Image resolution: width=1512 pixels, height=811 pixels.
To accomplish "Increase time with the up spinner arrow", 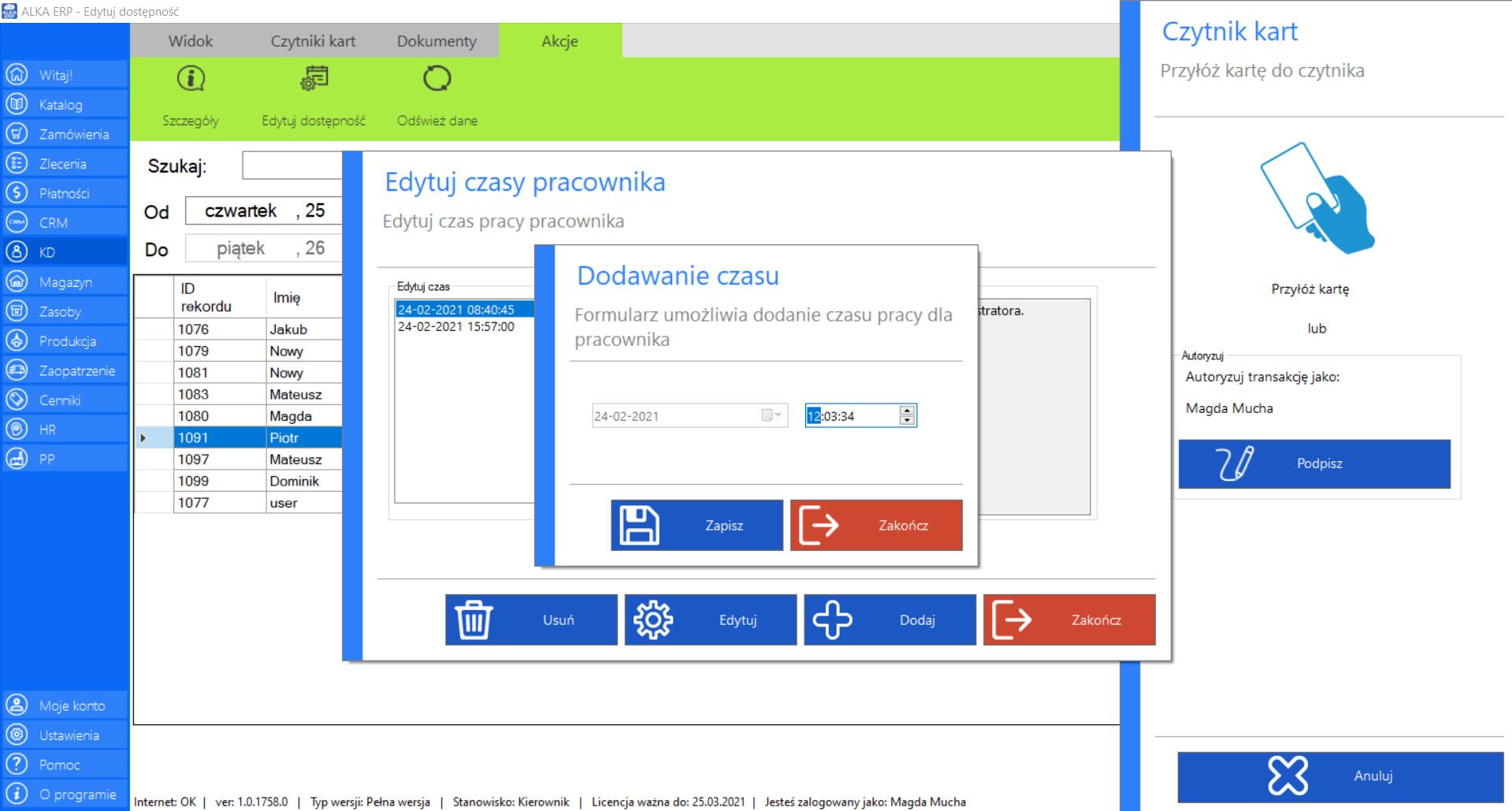I will pyautogui.click(x=908, y=411).
